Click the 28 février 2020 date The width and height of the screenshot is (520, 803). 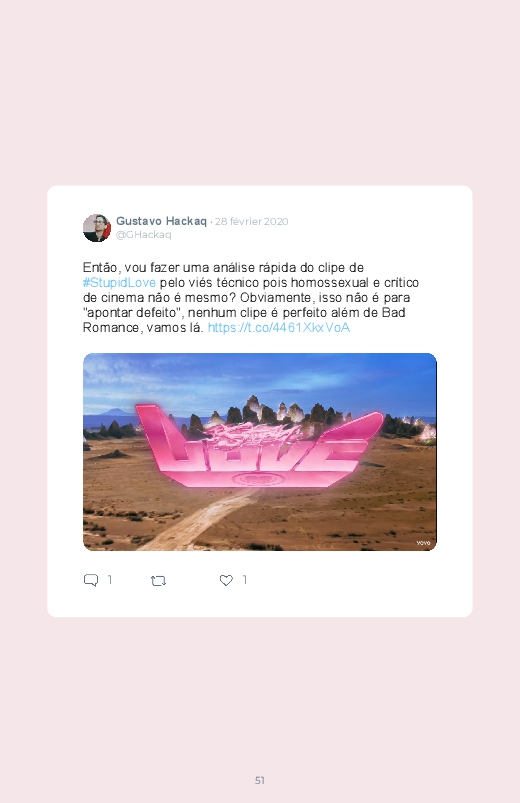tap(252, 222)
